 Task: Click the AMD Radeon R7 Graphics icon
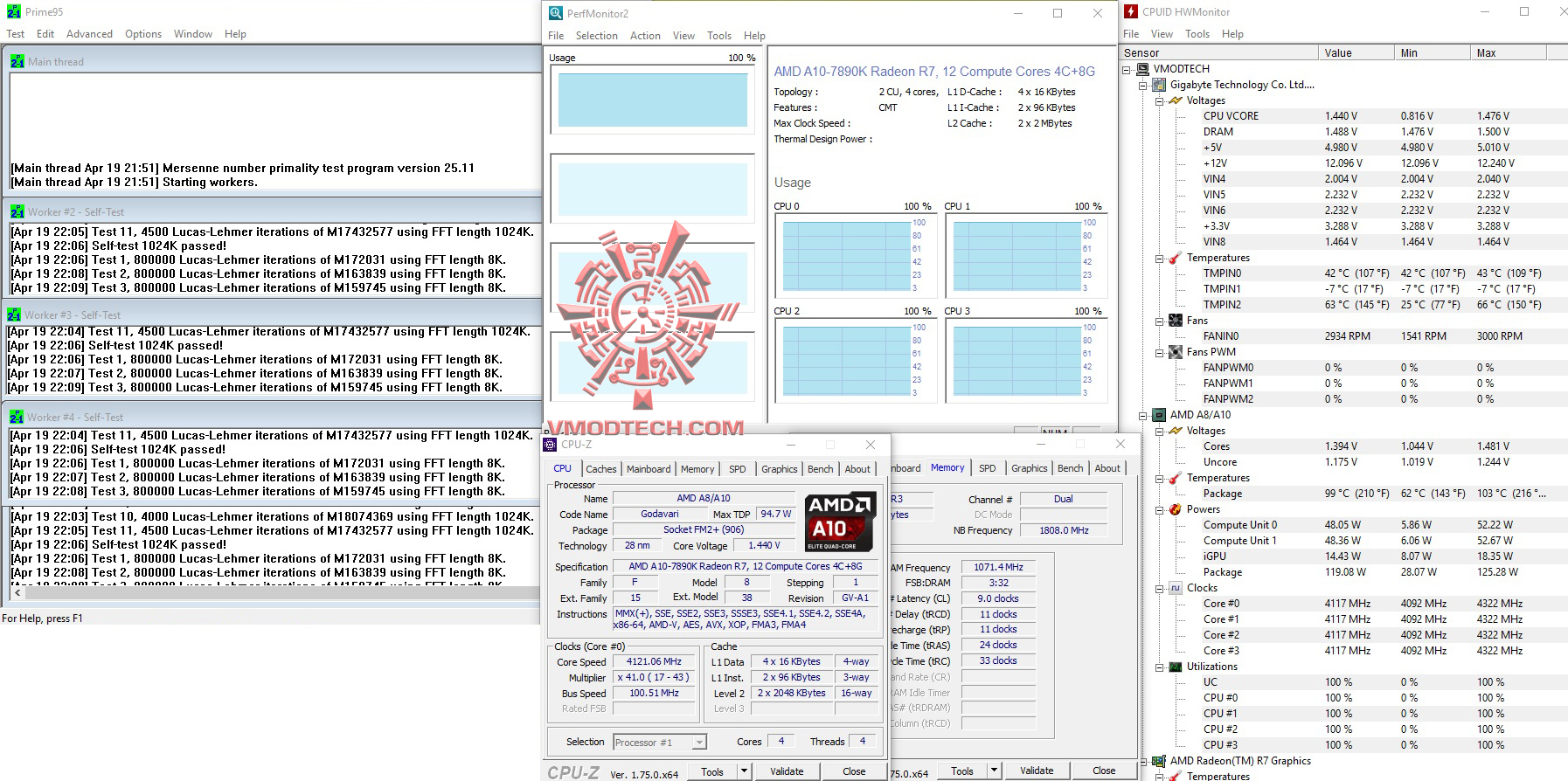(1159, 761)
